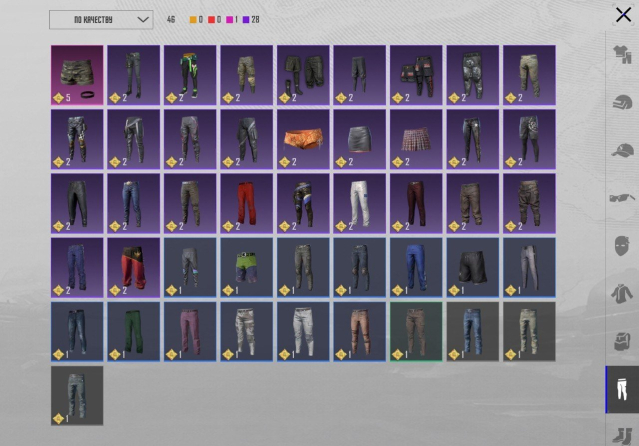Image resolution: width=639 pixels, height=446 pixels.
Task: Select the black pants with blue sash
Action: pyautogui.click(x=303, y=203)
